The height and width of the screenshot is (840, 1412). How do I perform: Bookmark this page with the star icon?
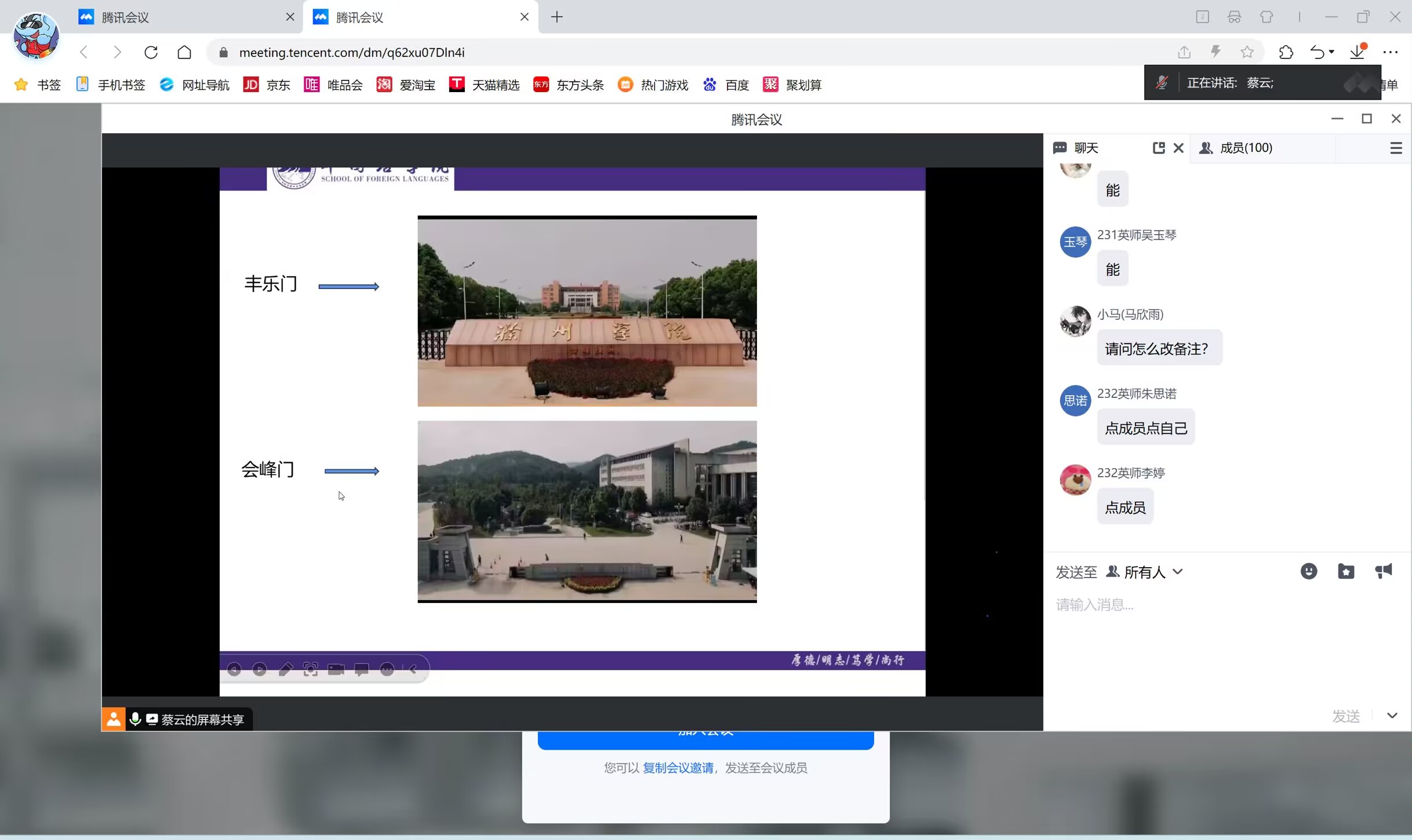click(x=1247, y=53)
